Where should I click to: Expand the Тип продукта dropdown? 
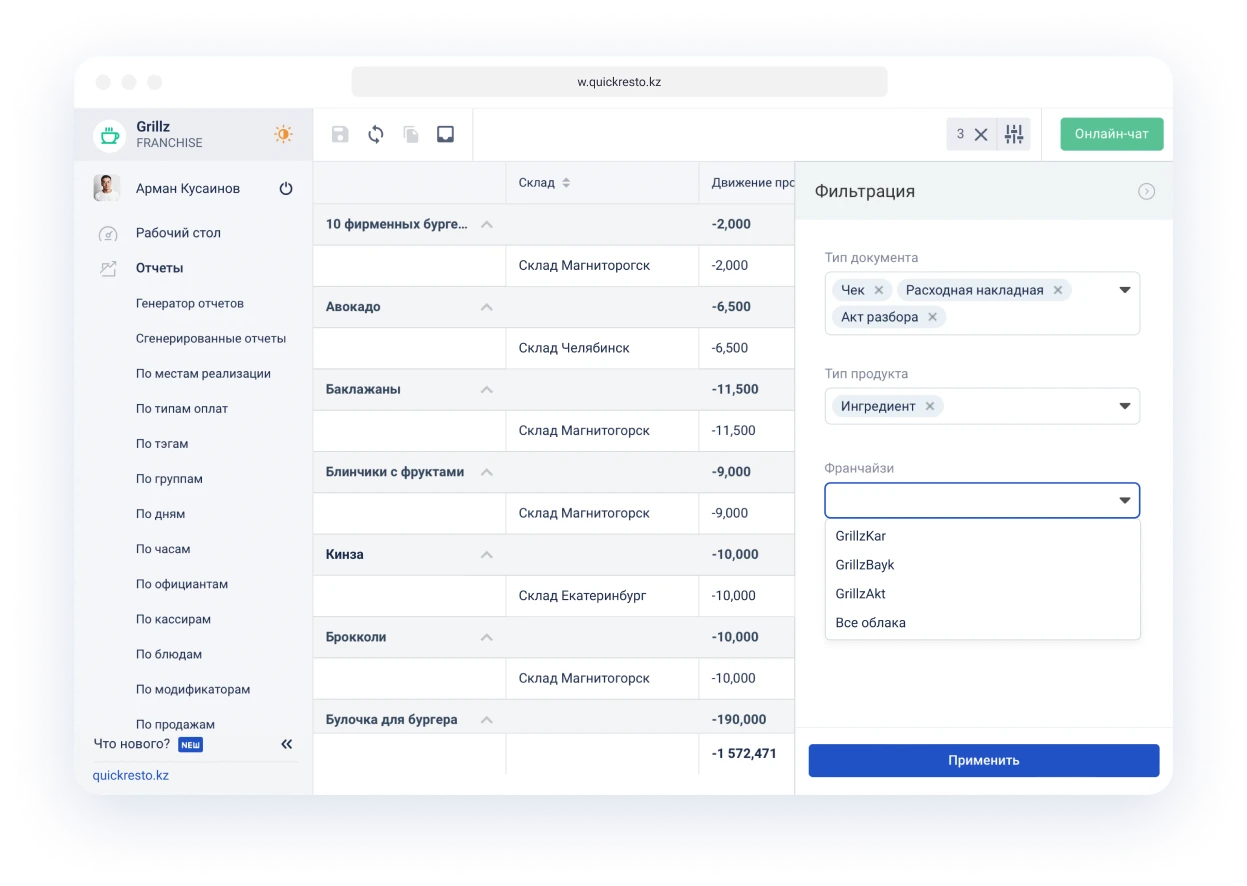(1124, 406)
